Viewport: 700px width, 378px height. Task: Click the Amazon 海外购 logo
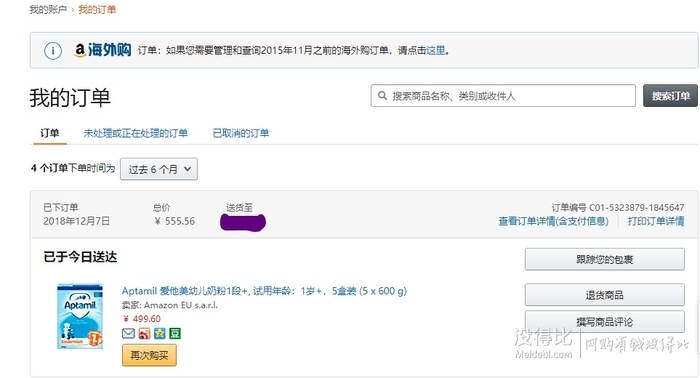[x=103, y=50]
